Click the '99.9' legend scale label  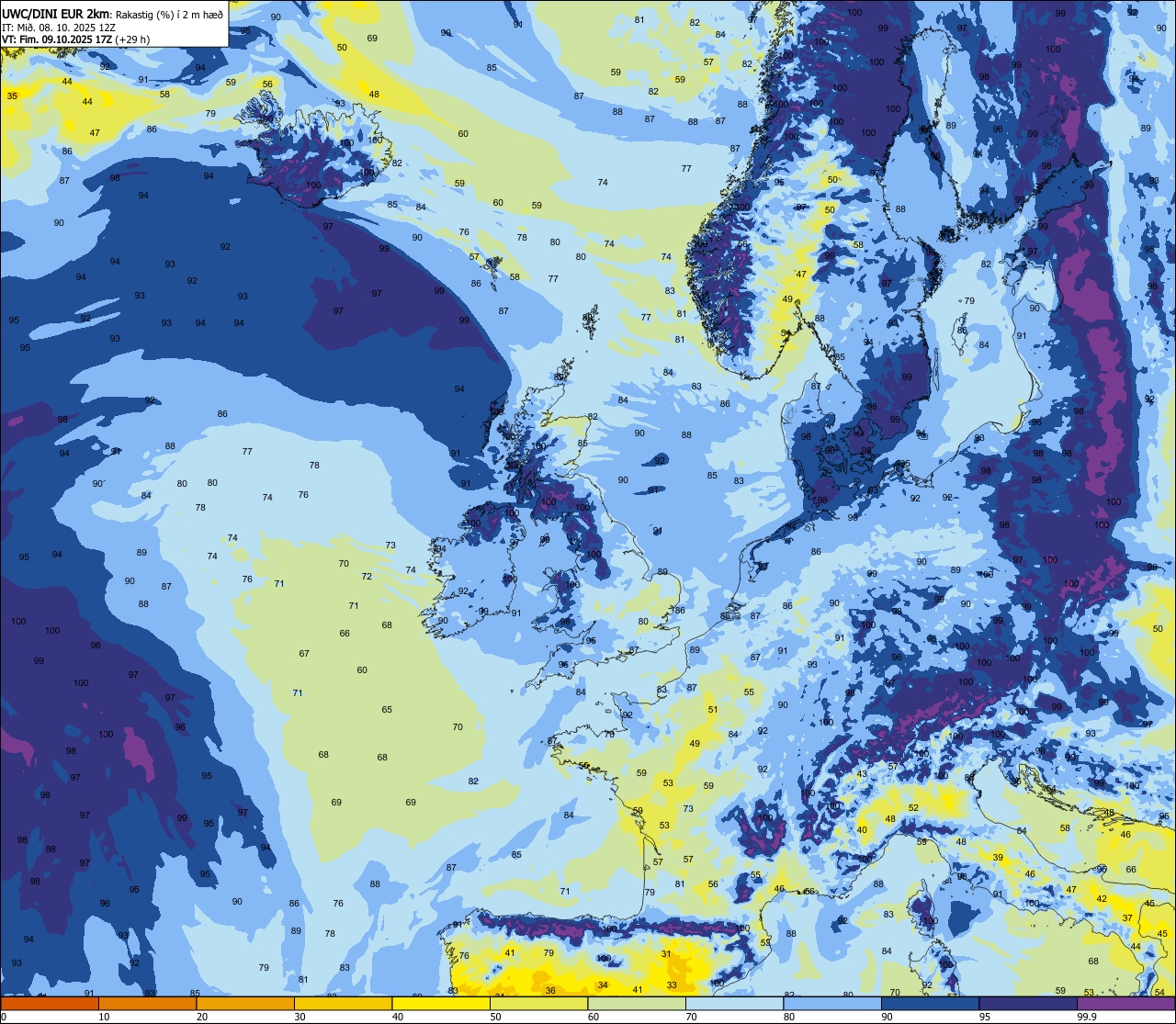(1087, 1017)
